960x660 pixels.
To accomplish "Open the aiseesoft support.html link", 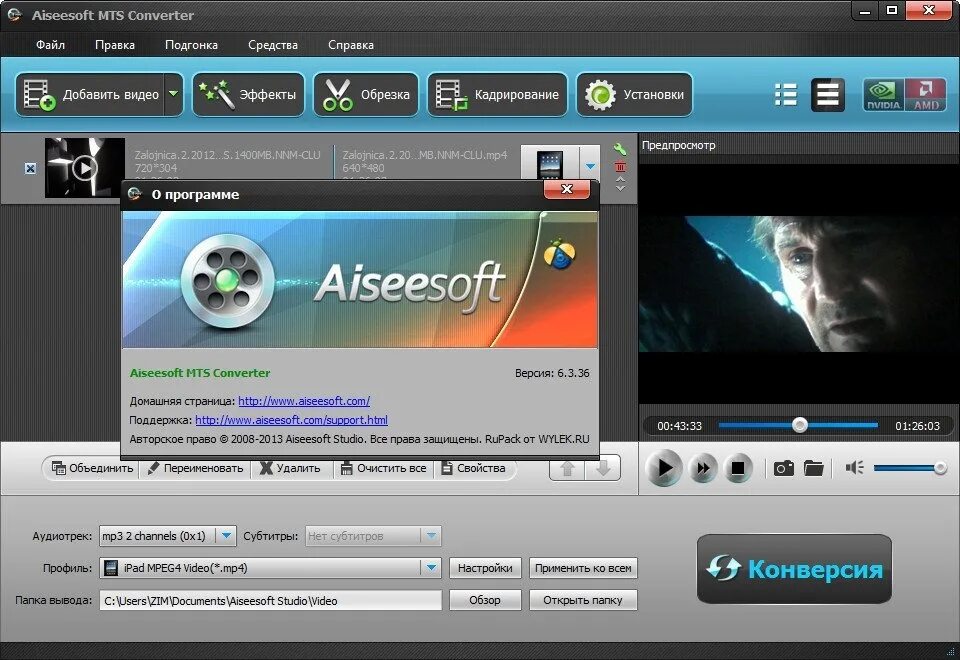I will [x=291, y=420].
